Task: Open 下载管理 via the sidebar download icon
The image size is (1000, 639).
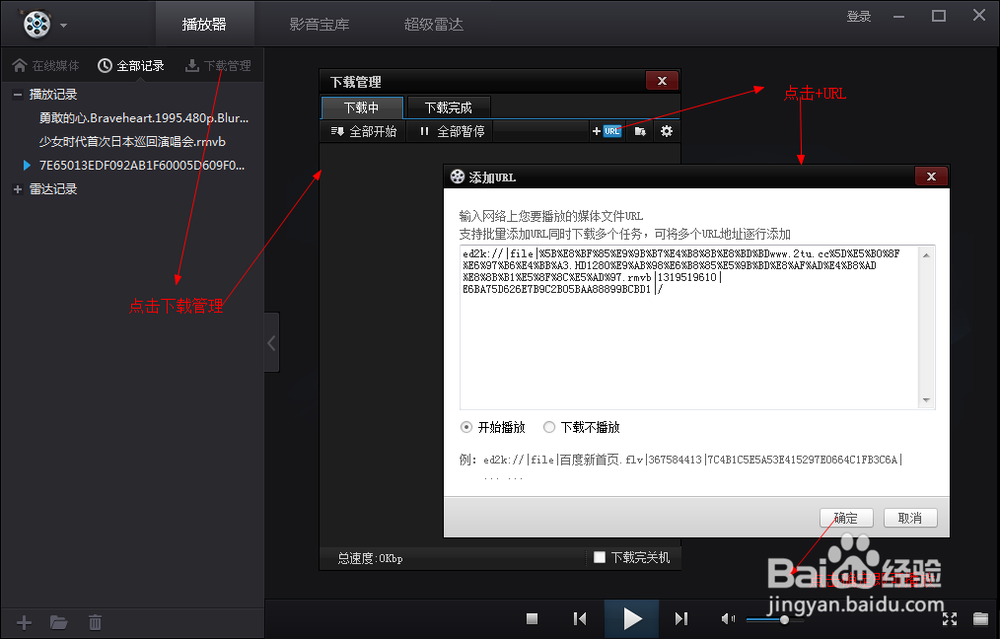Action: (194, 65)
